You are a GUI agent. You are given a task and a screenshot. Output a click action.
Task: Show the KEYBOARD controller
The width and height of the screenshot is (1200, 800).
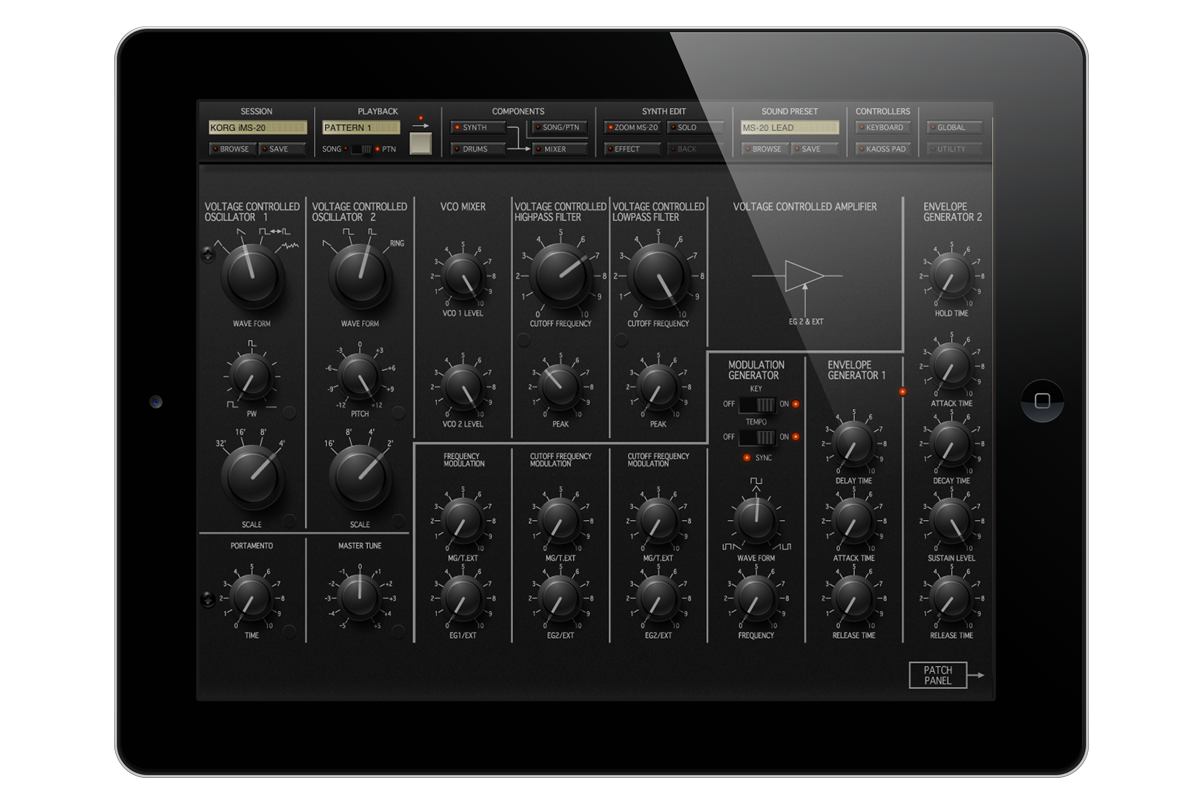(883, 128)
